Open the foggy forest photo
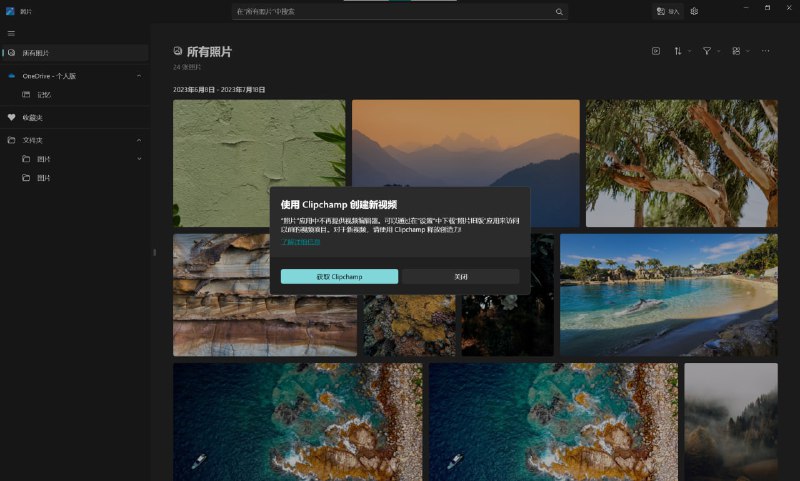The height and width of the screenshot is (481, 800). tap(731, 422)
